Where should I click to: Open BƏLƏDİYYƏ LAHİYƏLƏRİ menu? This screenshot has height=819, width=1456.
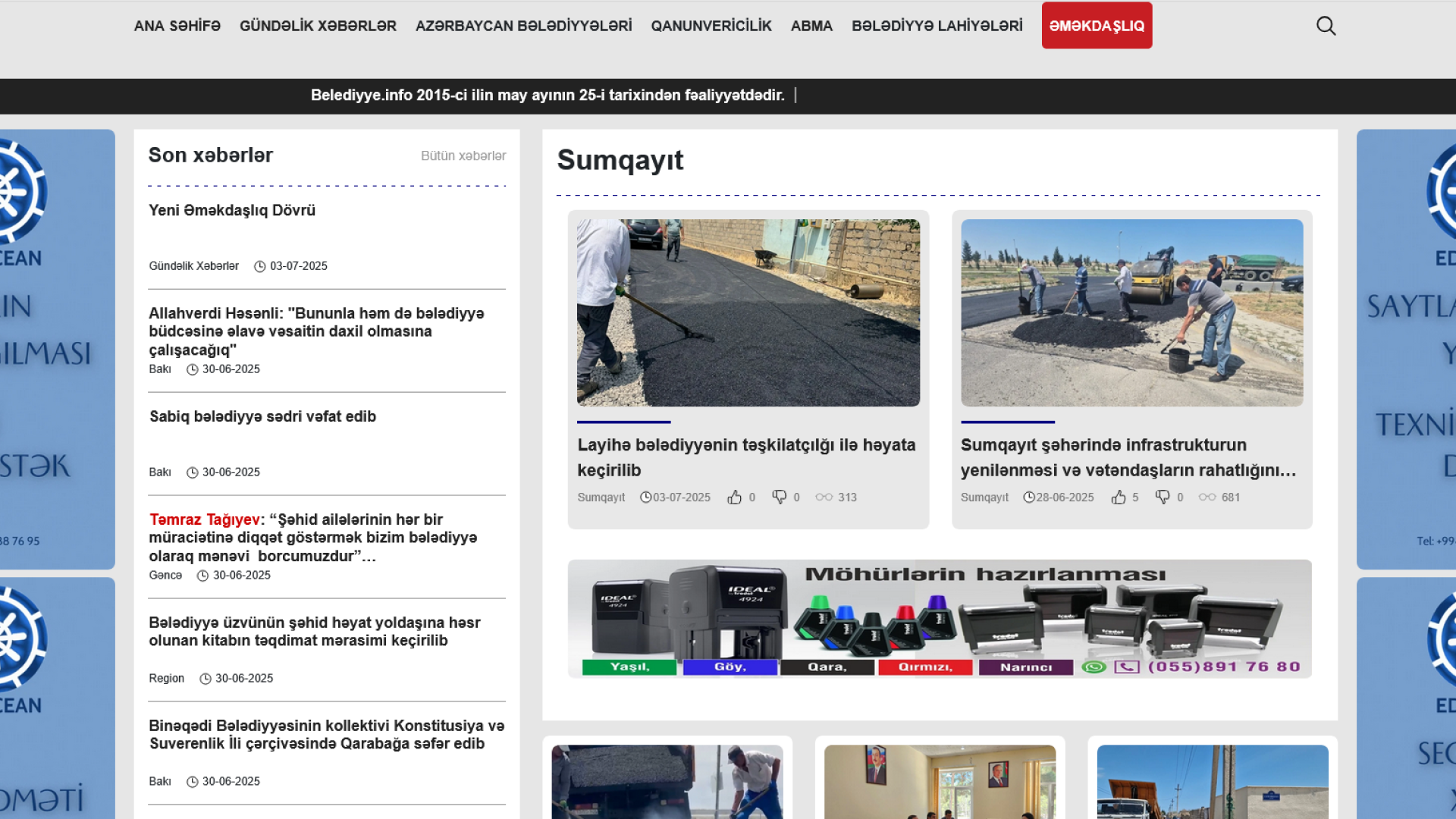(937, 26)
